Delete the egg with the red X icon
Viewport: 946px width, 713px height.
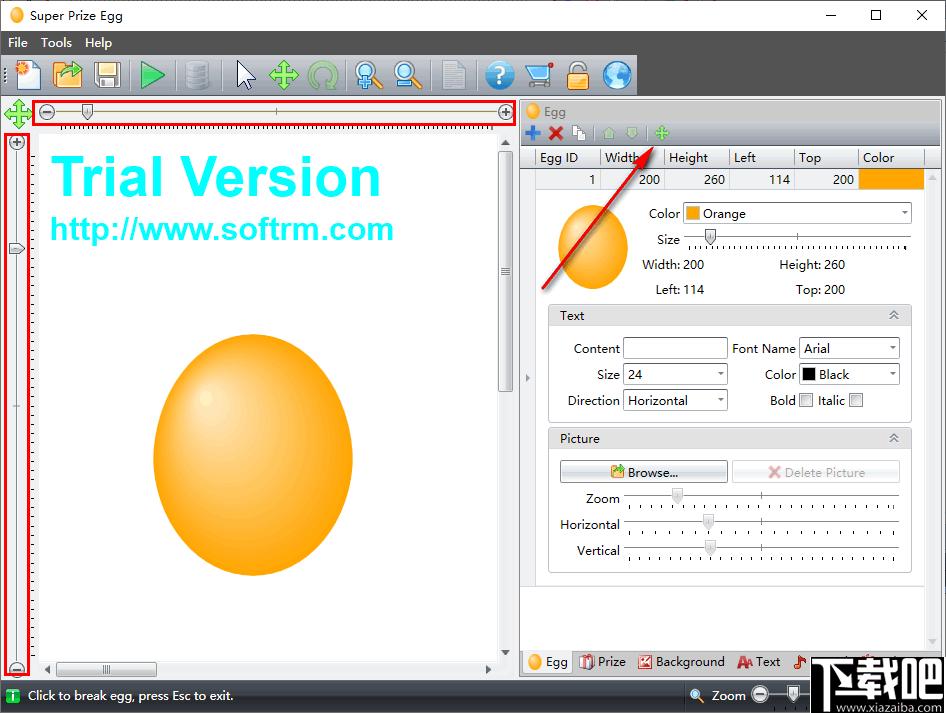point(556,133)
